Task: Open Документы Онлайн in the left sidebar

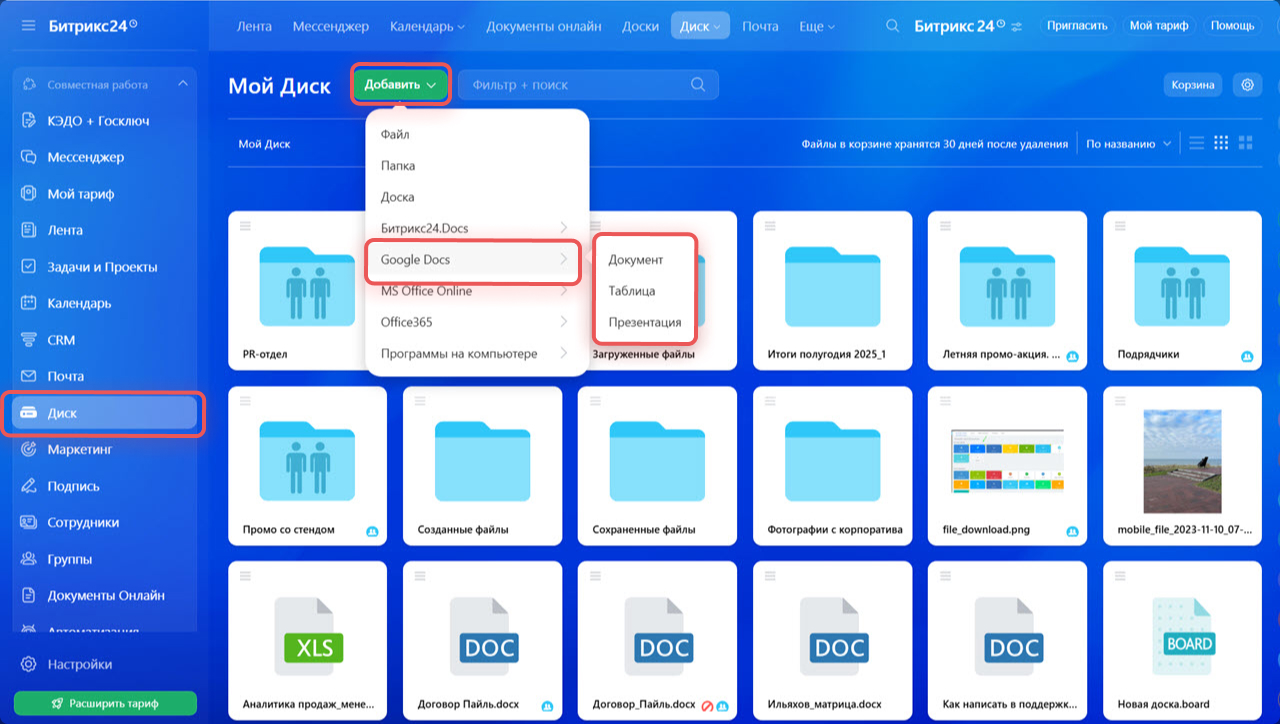Action: [x=104, y=595]
